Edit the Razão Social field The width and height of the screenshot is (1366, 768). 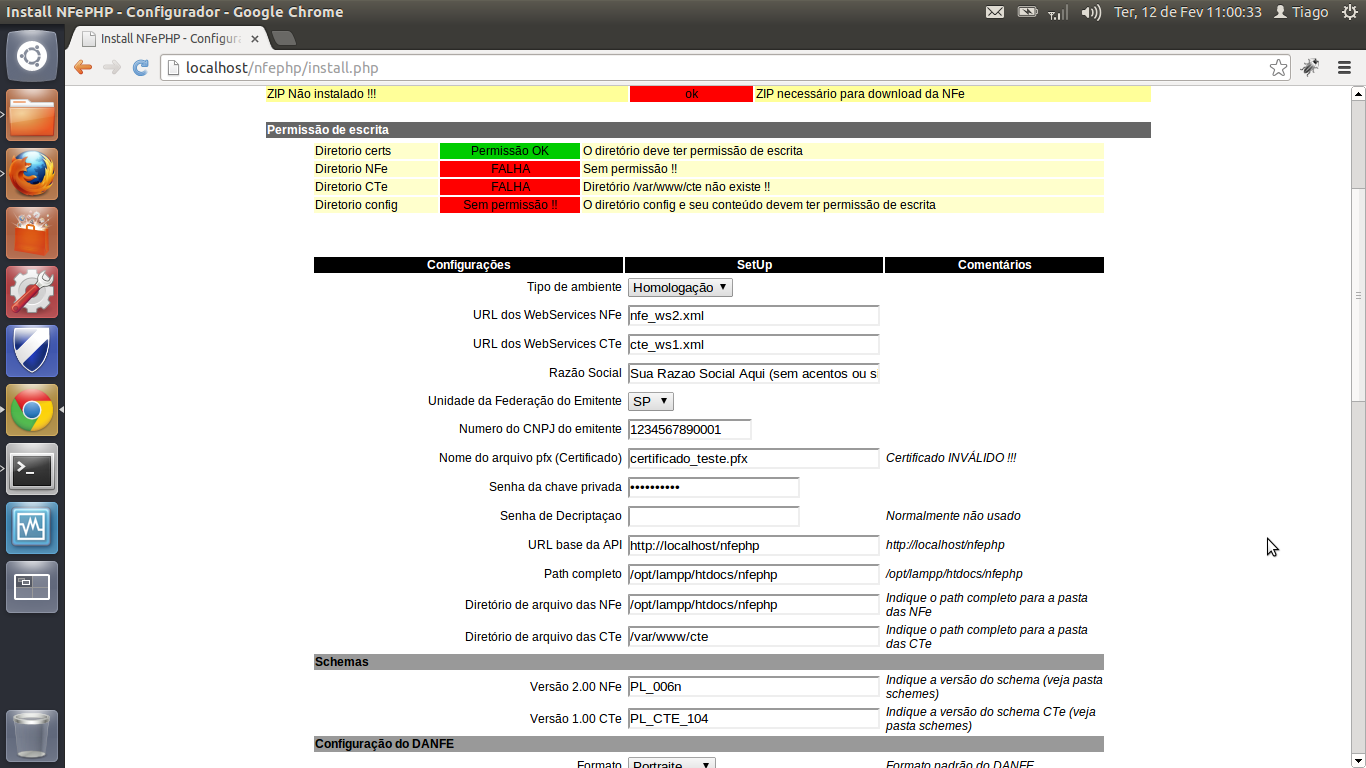tap(753, 374)
